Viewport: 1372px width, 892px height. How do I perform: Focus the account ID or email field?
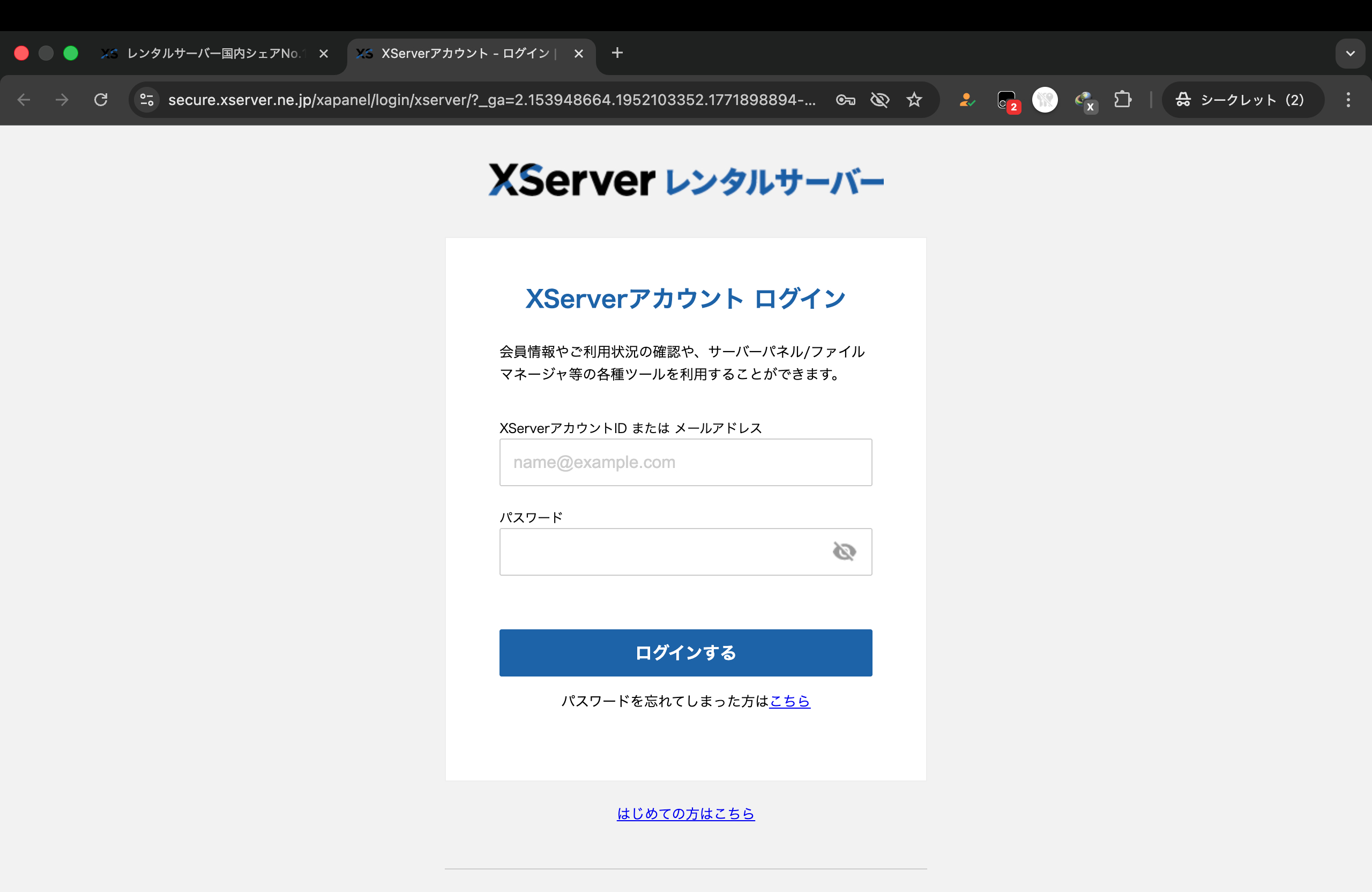click(685, 463)
